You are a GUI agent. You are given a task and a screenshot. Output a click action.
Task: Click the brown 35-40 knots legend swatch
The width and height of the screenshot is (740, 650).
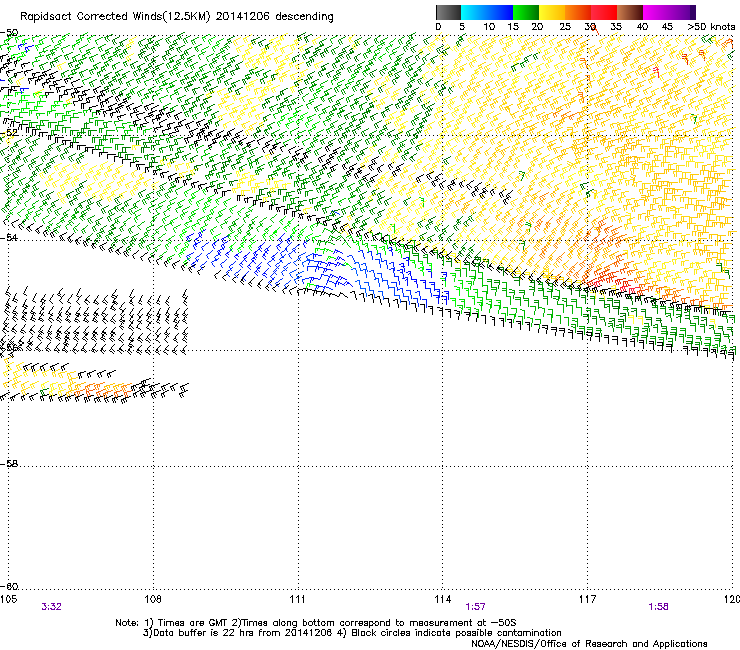tap(630, 12)
